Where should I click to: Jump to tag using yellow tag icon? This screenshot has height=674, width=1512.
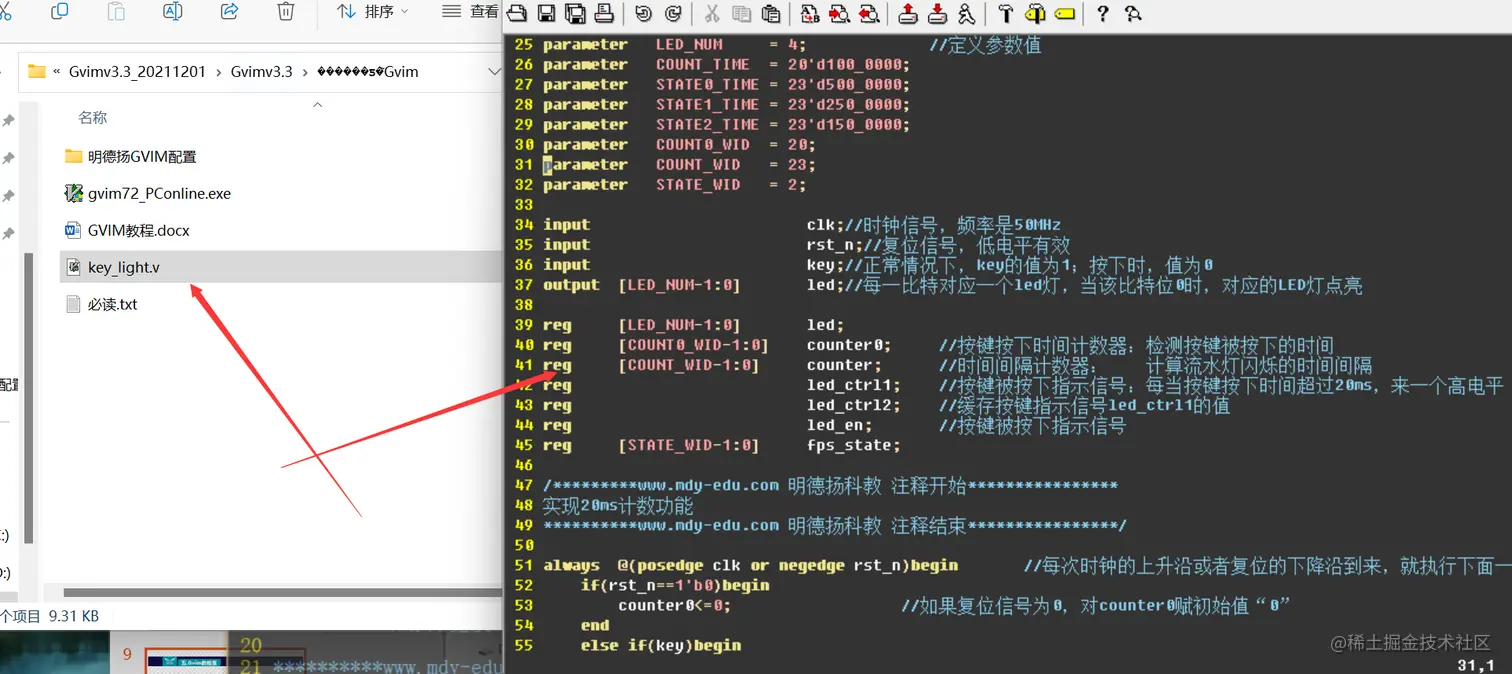click(x=1064, y=13)
